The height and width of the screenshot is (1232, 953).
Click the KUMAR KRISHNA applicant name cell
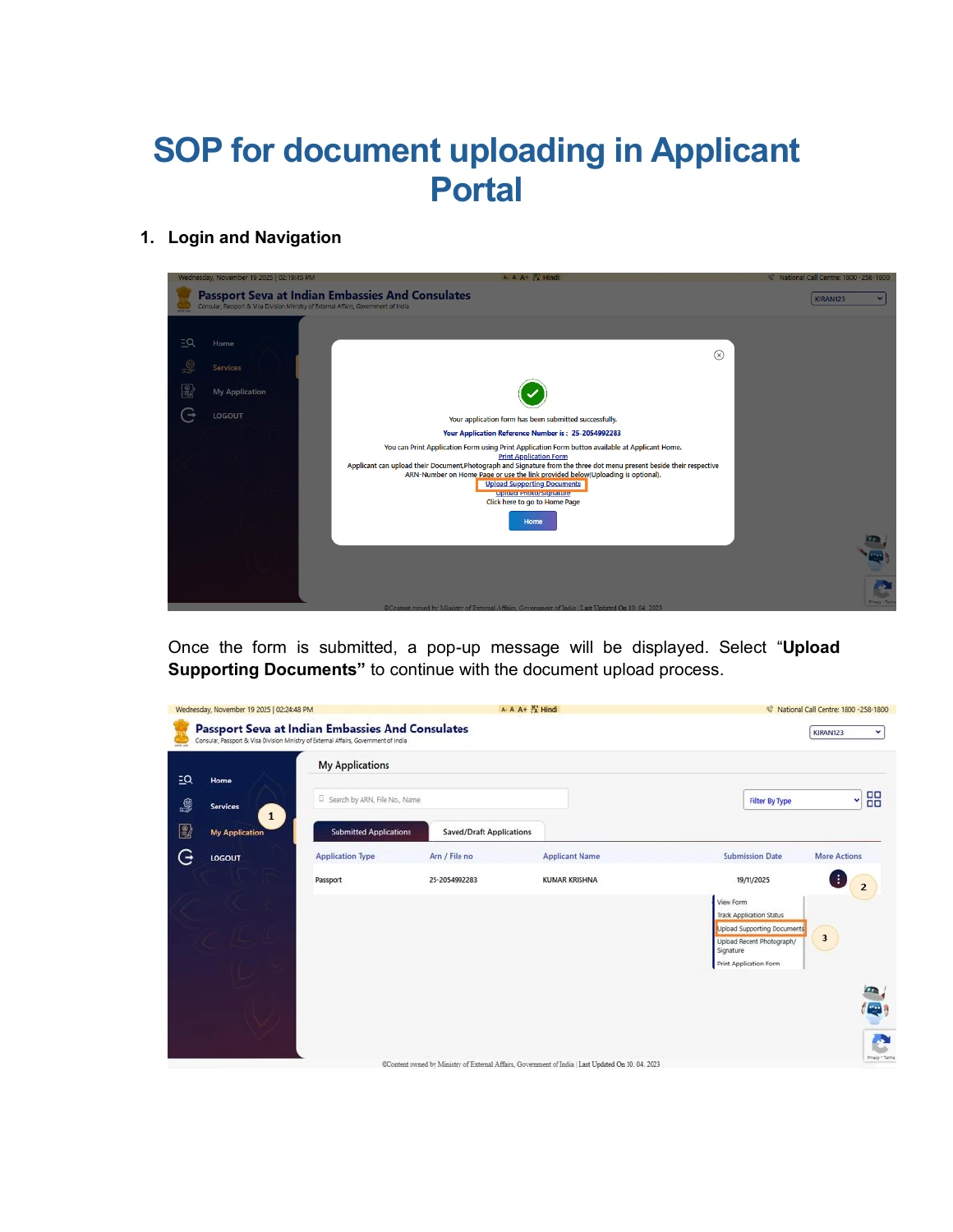pos(570,880)
